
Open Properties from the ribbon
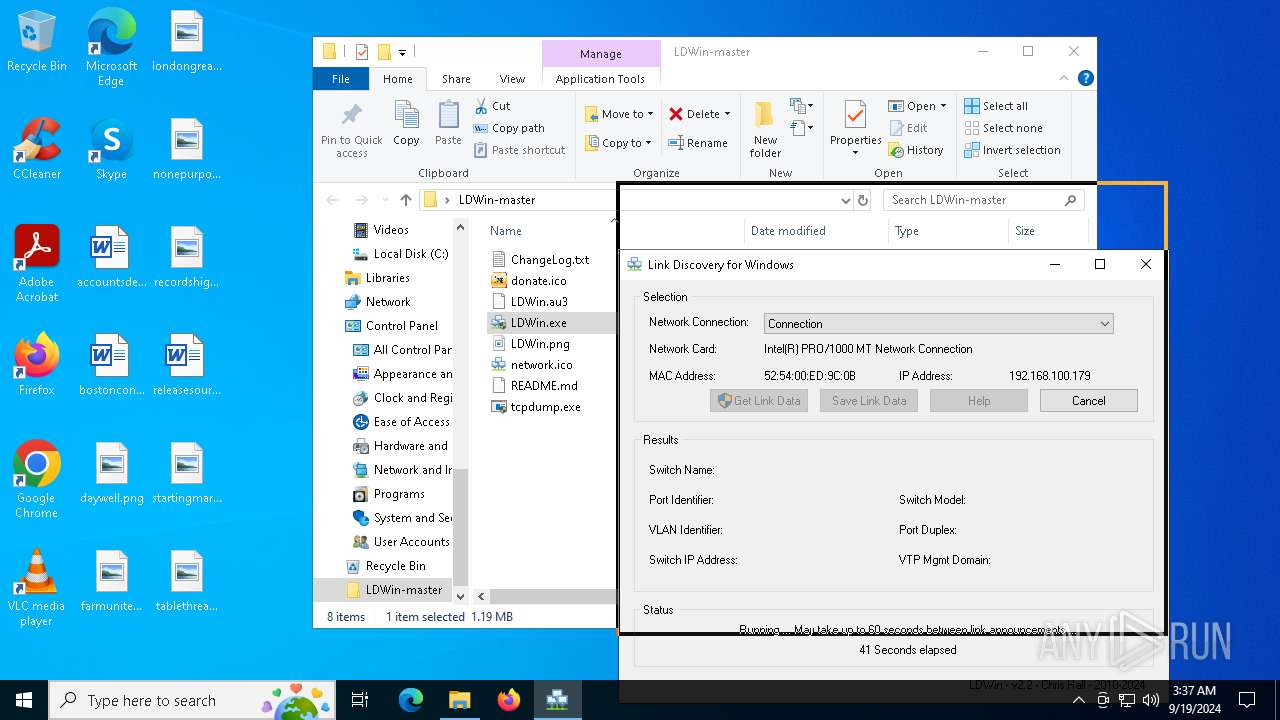(x=855, y=128)
